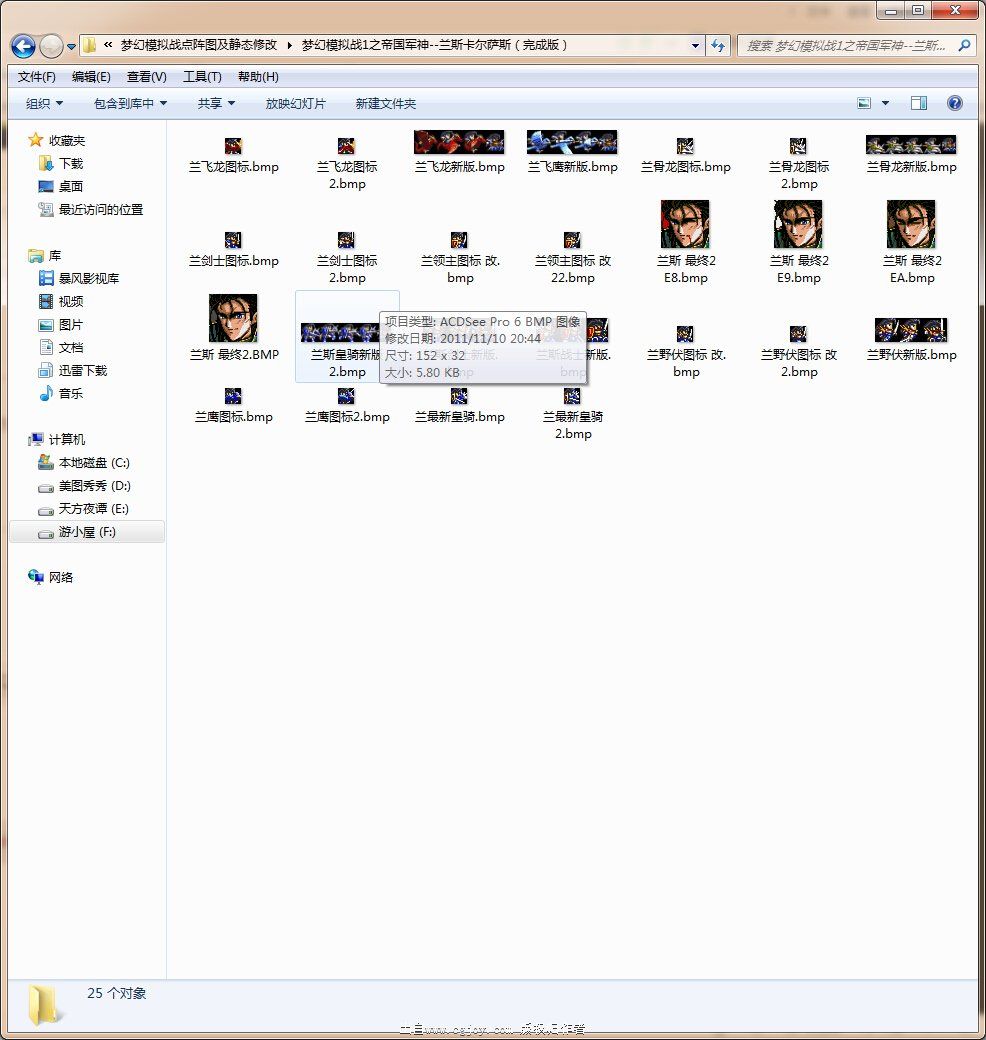The width and height of the screenshot is (986, 1040).
Task: Select portrait file 兰斯 最终2 EA.bmp
Action: click(x=911, y=243)
